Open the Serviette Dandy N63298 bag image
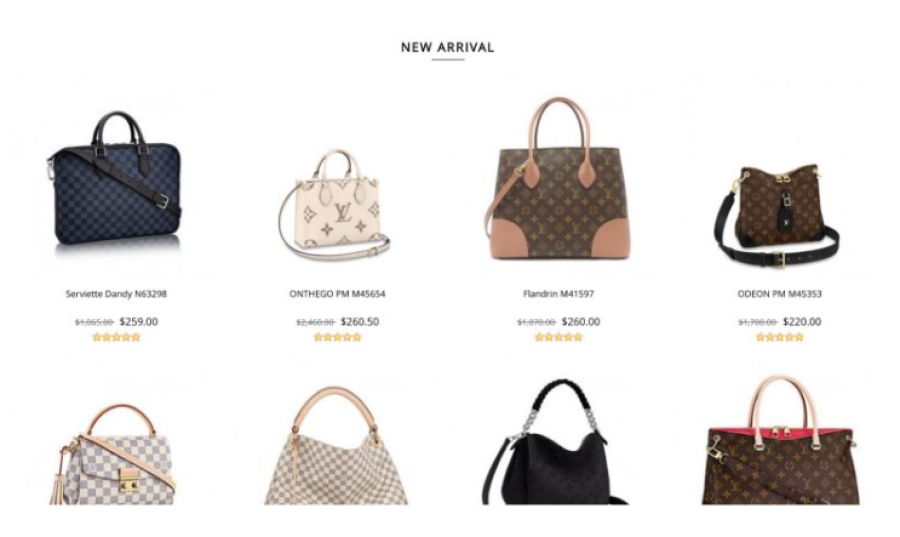900x537 pixels. tap(115, 179)
